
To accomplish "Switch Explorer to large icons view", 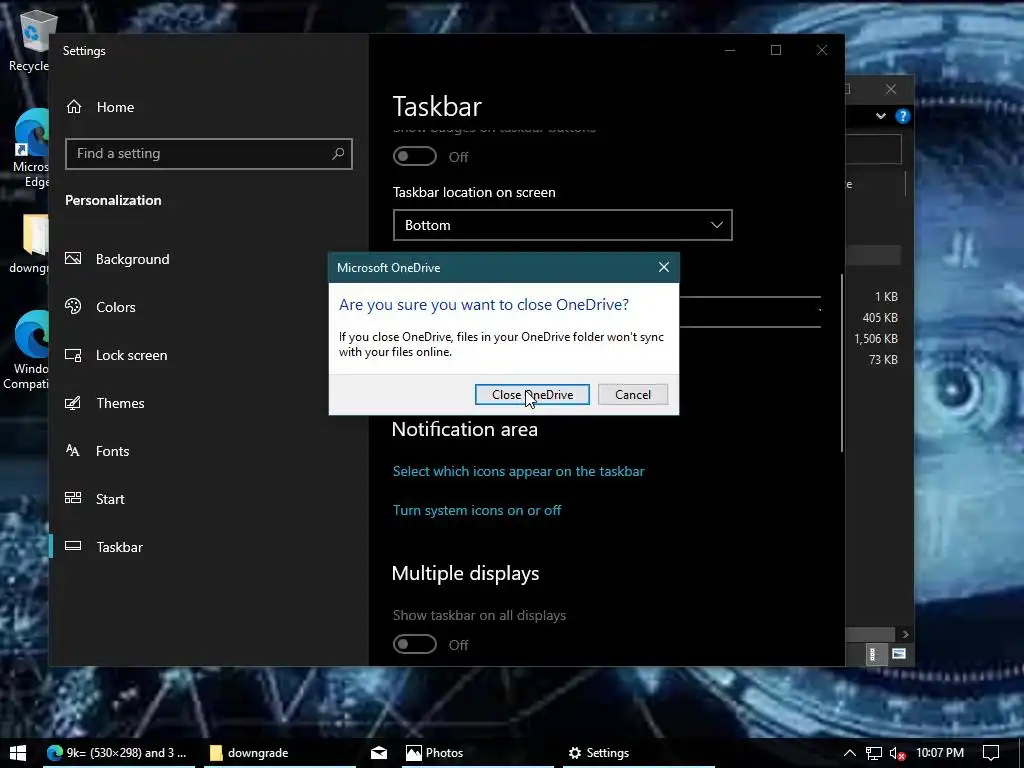I will click(899, 654).
